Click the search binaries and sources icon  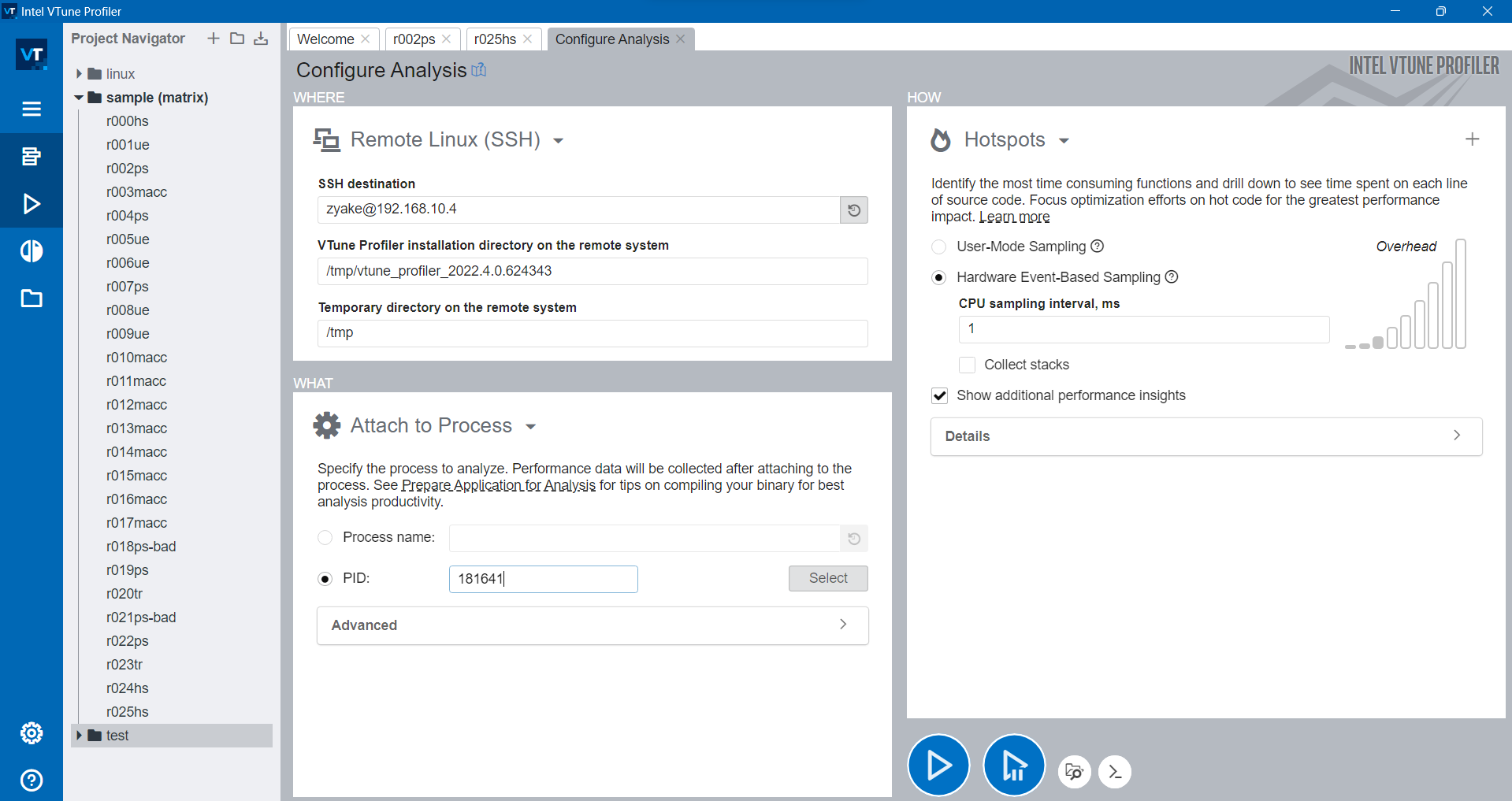coord(1075,772)
